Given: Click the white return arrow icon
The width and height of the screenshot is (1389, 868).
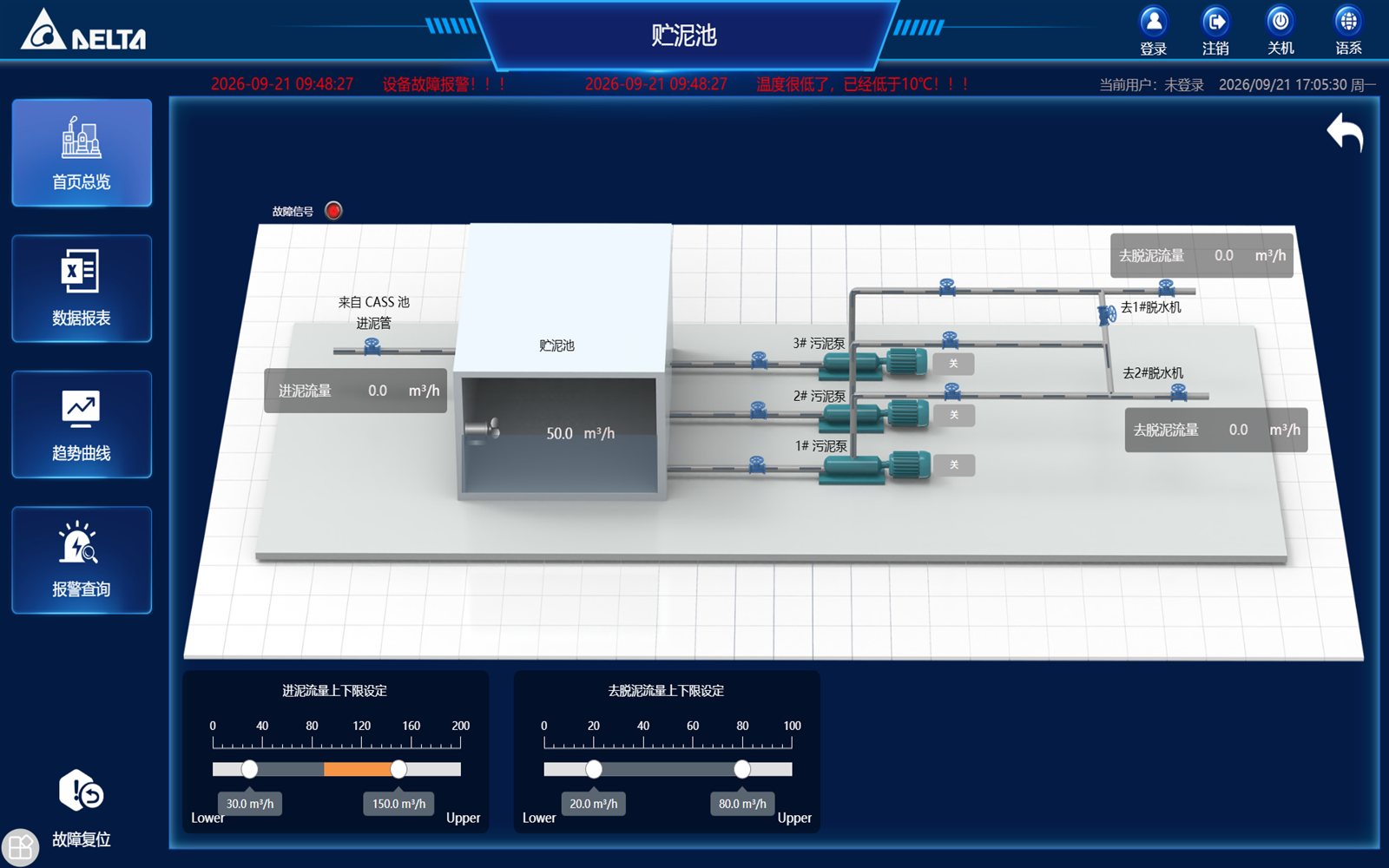Looking at the screenshot, I should (x=1345, y=132).
